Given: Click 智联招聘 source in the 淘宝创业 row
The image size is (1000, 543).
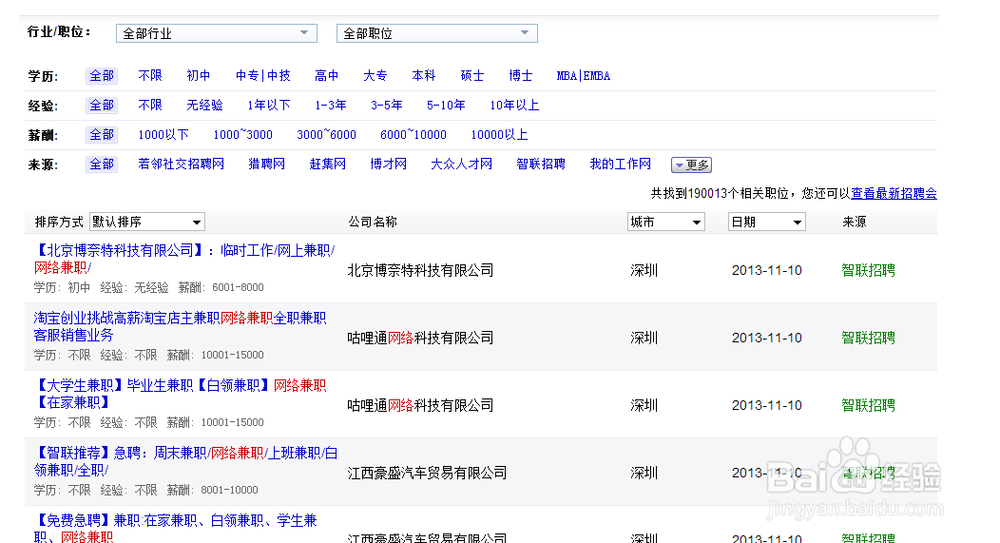Looking at the screenshot, I should point(869,338).
